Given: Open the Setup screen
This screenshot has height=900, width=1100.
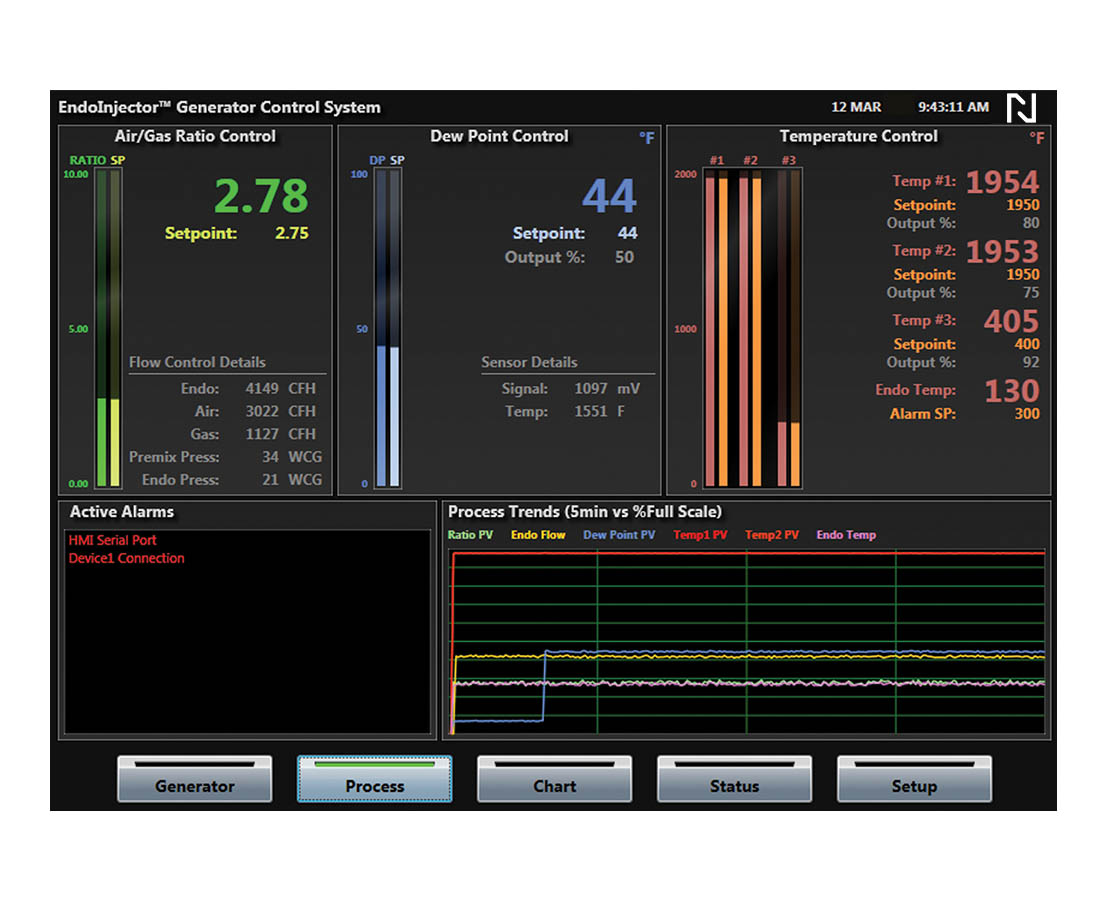Looking at the screenshot, I should click(914, 780).
